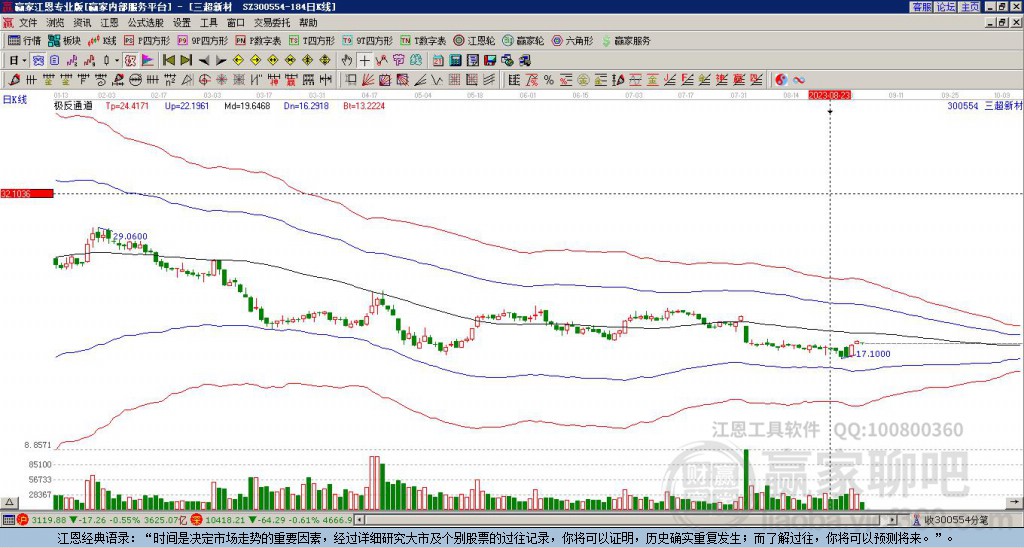Open the 9P四方形 tool
Screen dimensions: 1024x548
[x=202, y=40]
